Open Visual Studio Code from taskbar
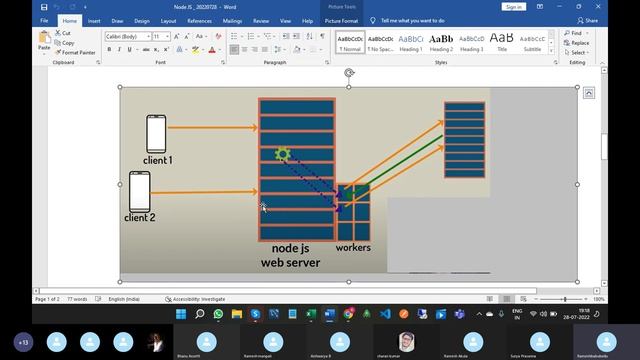Screen dimensions: 640x360 [385, 314]
